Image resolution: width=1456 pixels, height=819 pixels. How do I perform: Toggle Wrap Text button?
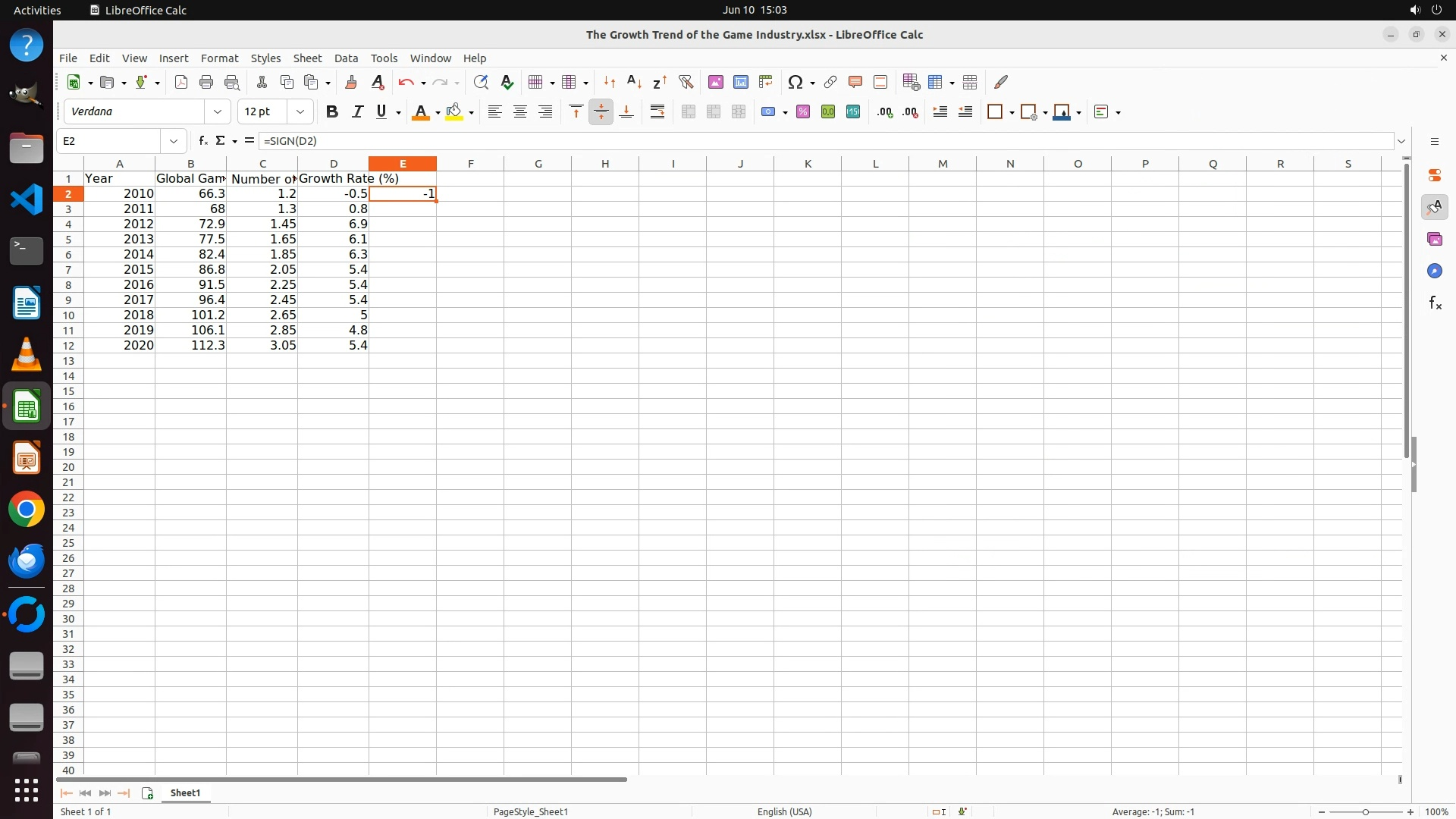coord(657,112)
